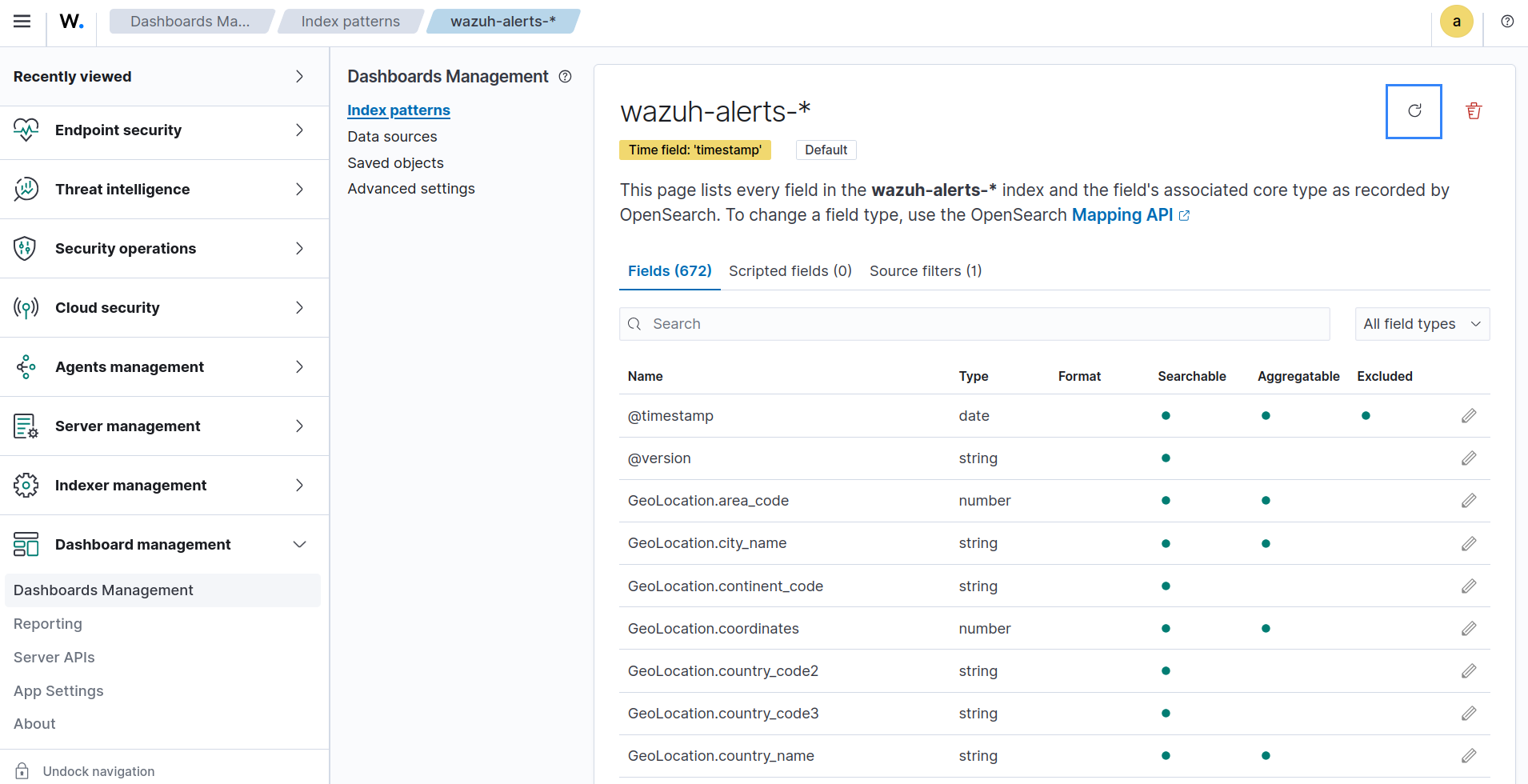Screen dimensions: 1528x784
Task: Edit the GeoLocation.city_name field
Action: point(1469,544)
